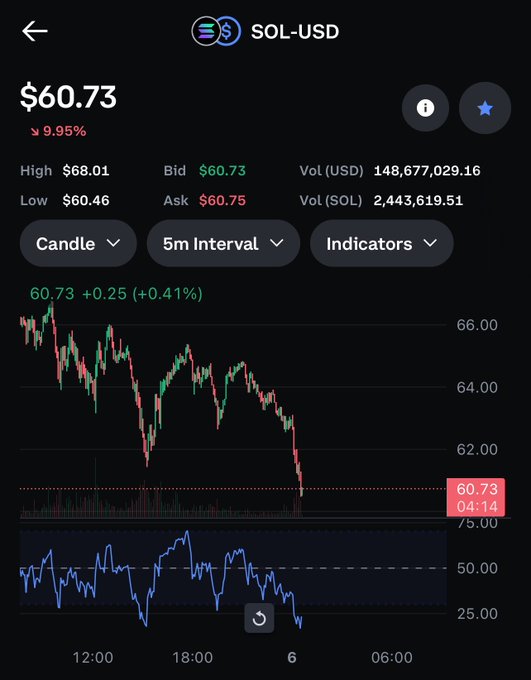The image size is (531, 680).
Task: Expand the Indicators dropdown
Action: [382, 243]
